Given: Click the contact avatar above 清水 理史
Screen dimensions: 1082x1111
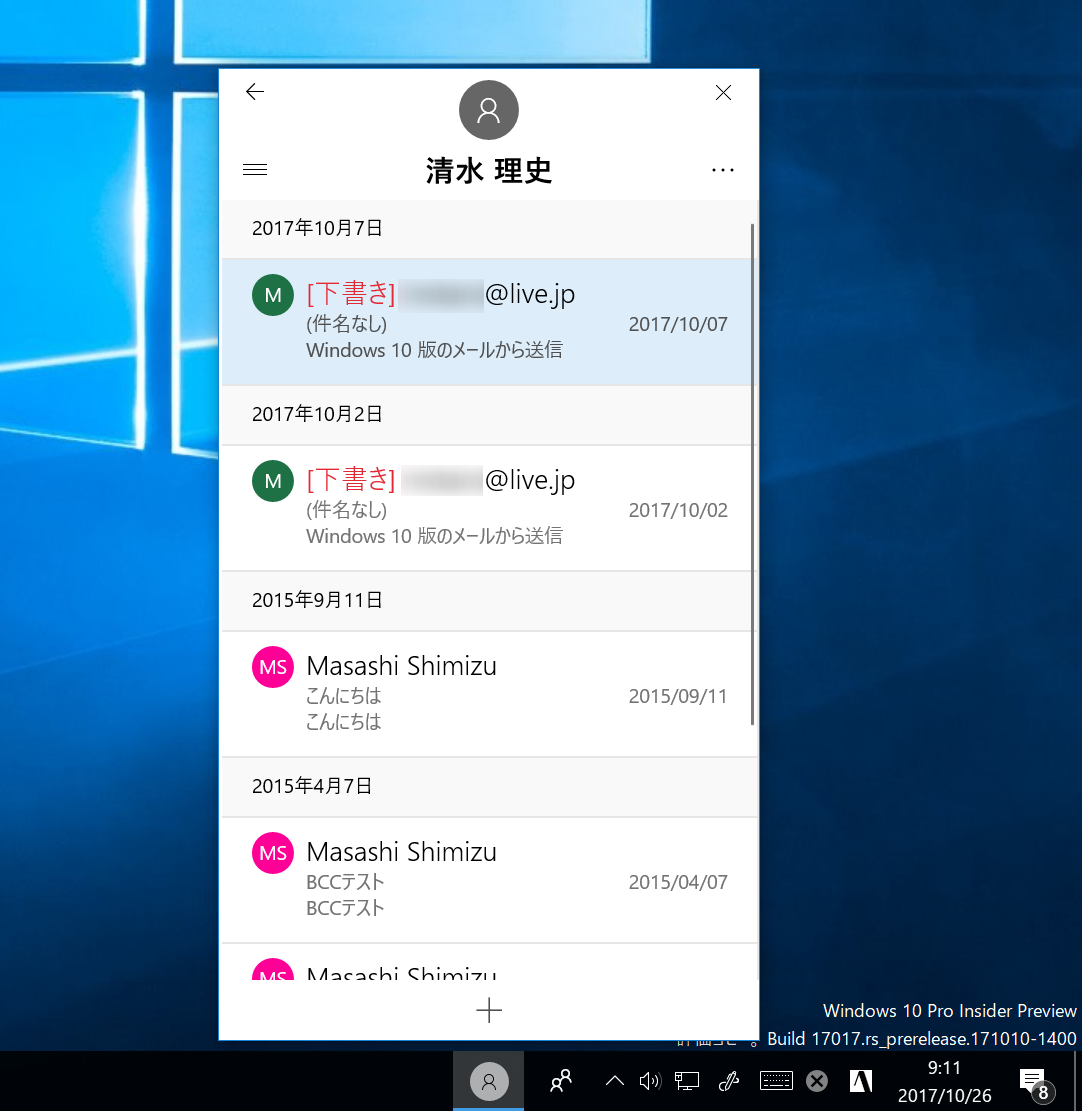Looking at the screenshot, I should pyautogui.click(x=489, y=110).
